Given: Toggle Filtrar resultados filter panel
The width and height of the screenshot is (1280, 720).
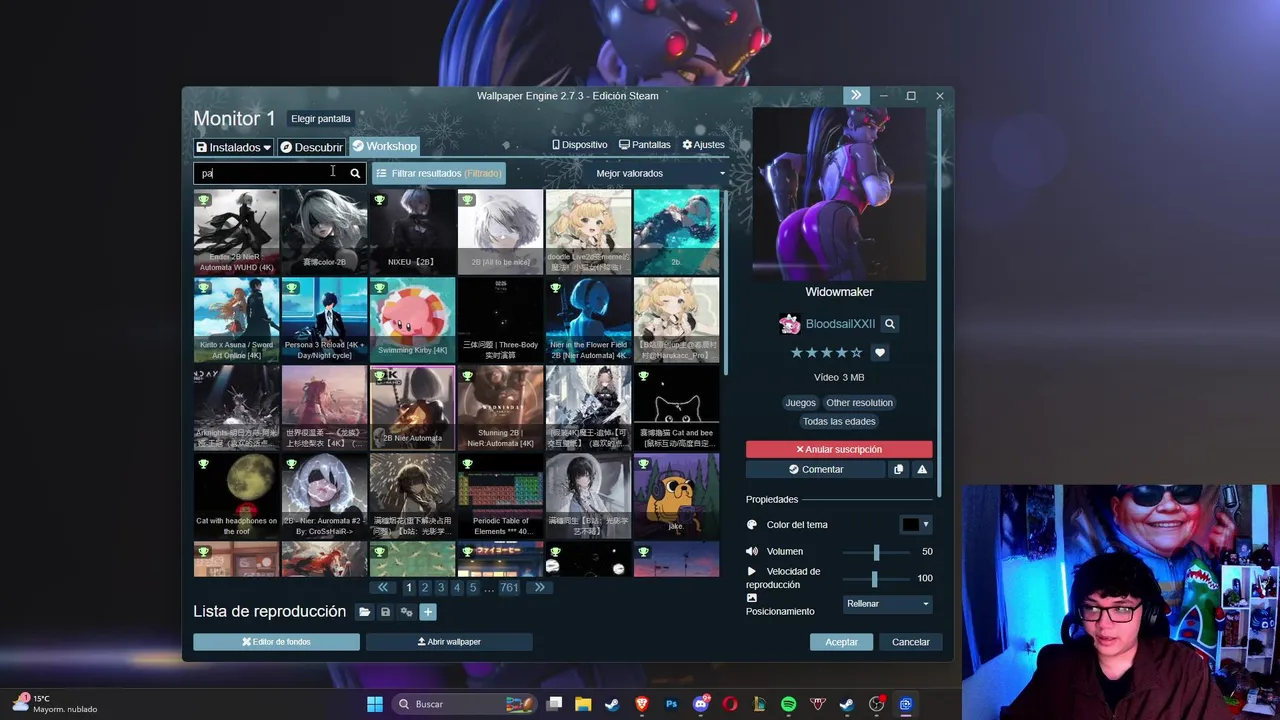Looking at the screenshot, I should [439, 173].
